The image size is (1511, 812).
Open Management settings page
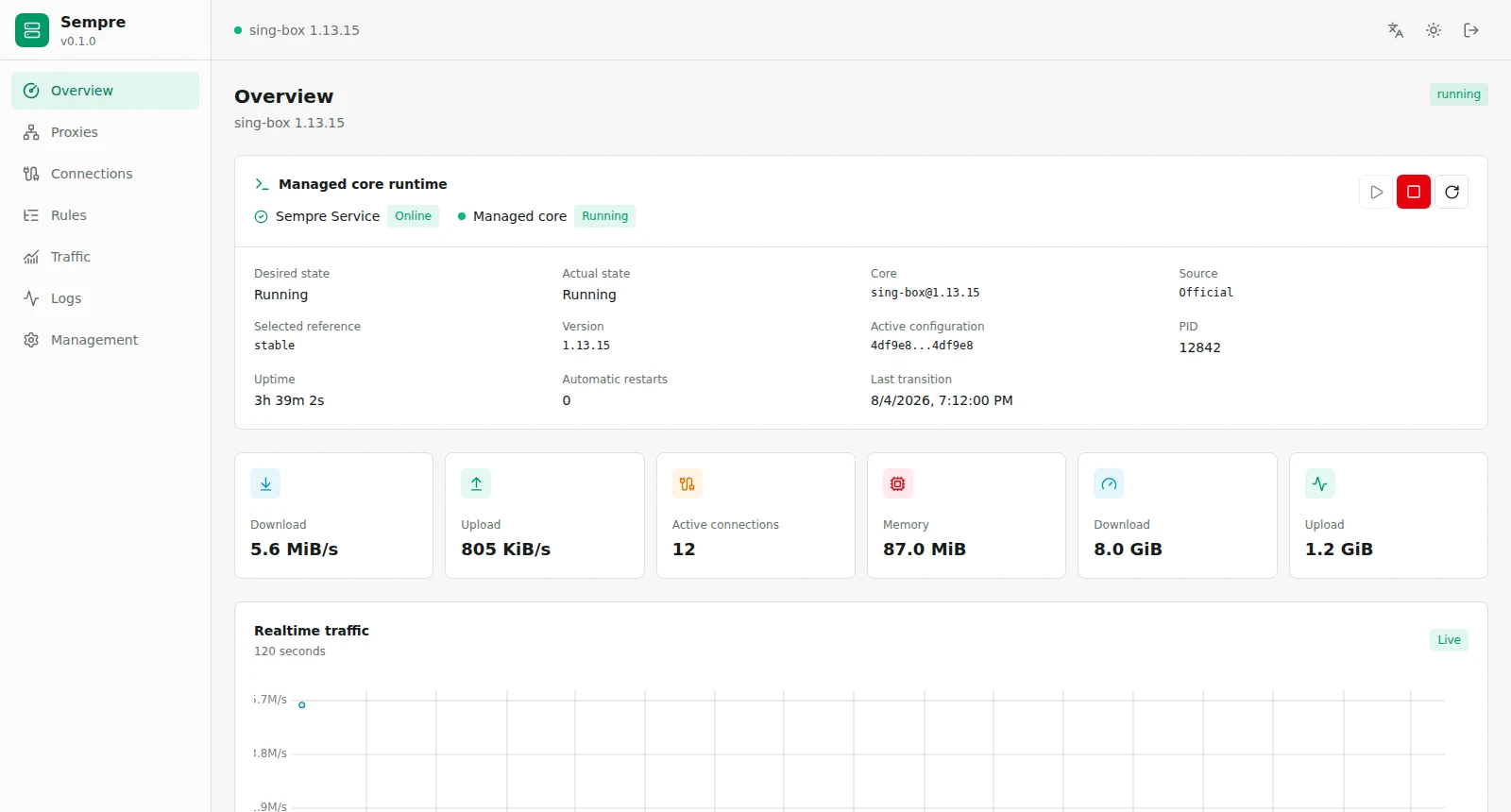pyautogui.click(x=105, y=340)
